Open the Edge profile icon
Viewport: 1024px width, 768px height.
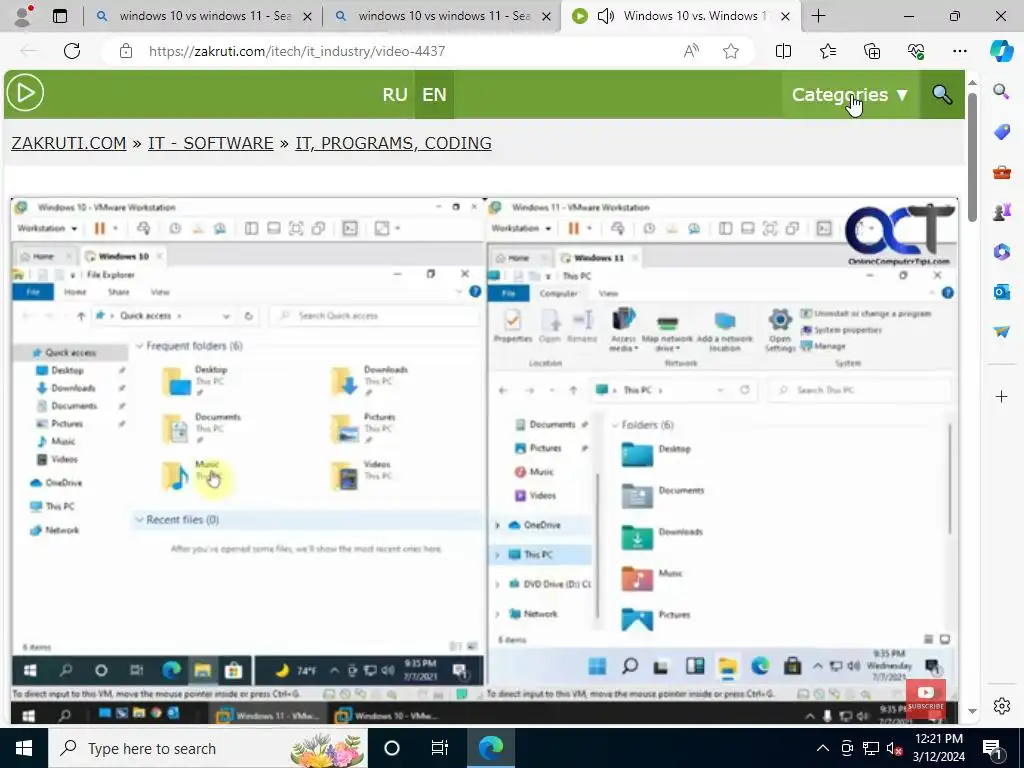24,16
